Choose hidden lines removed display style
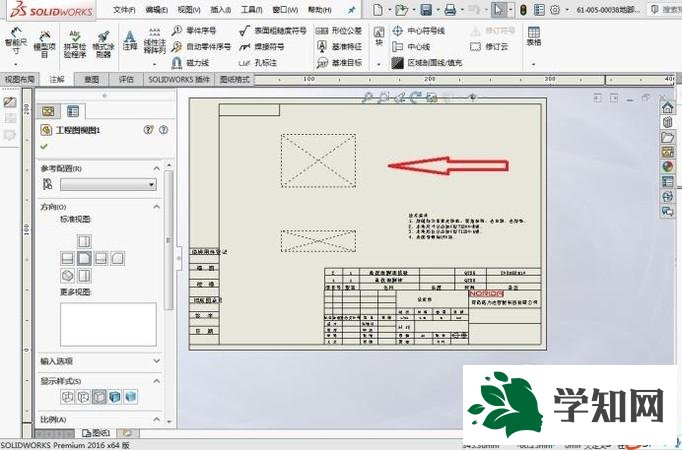 pos(99,397)
